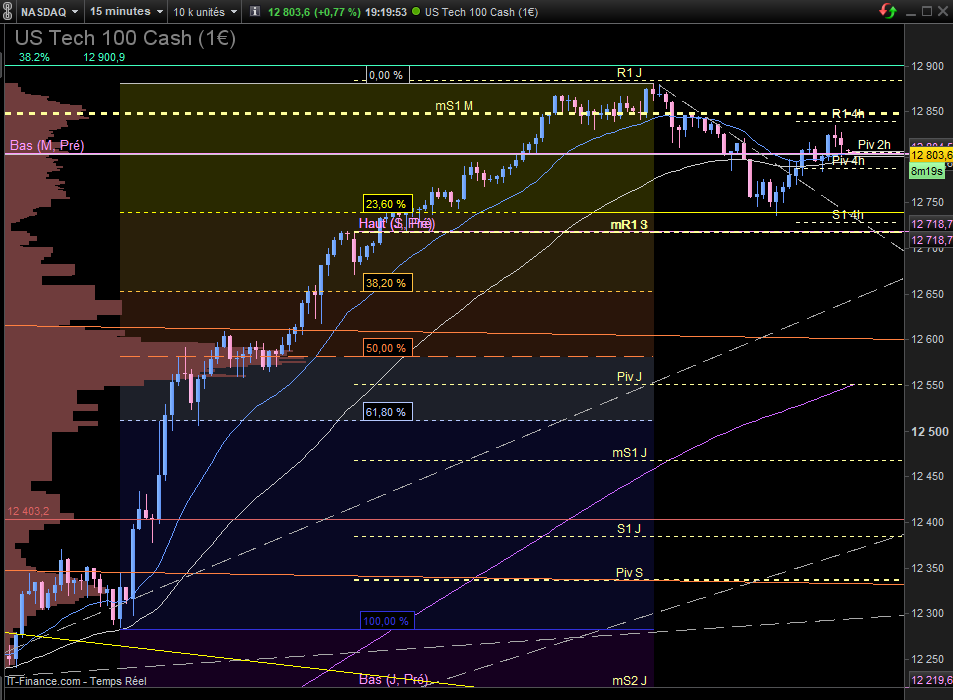Click the 'R1 4h' resistance label

(848, 114)
